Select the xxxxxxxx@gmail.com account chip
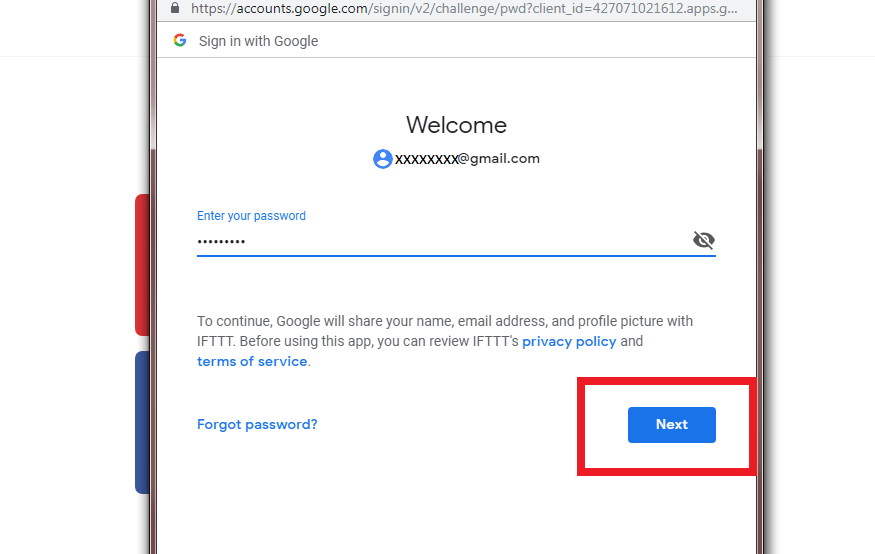This screenshot has height=554, width=875. pyautogui.click(x=456, y=159)
